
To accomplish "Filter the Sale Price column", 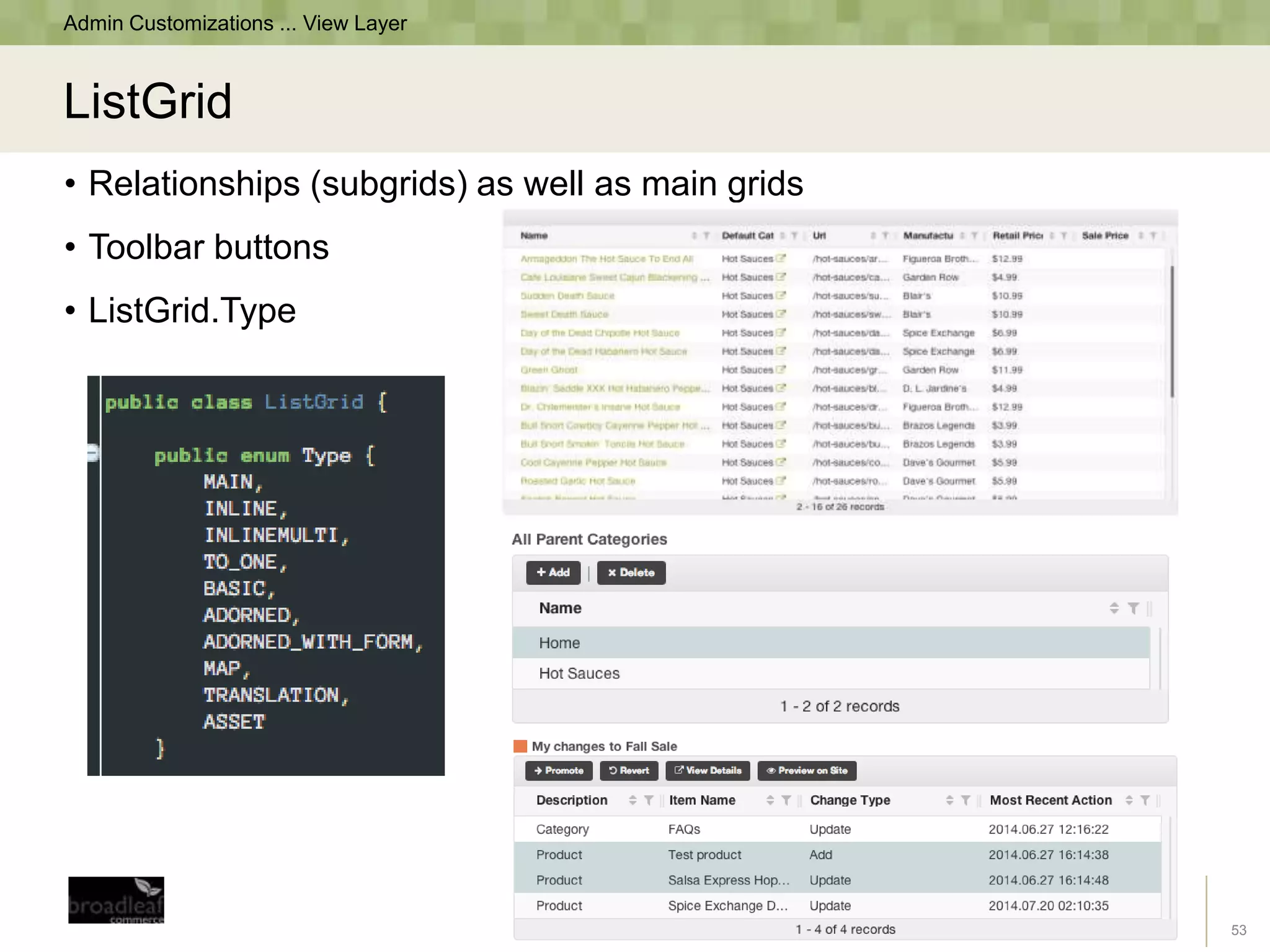I will pyautogui.click(x=1153, y=236).
